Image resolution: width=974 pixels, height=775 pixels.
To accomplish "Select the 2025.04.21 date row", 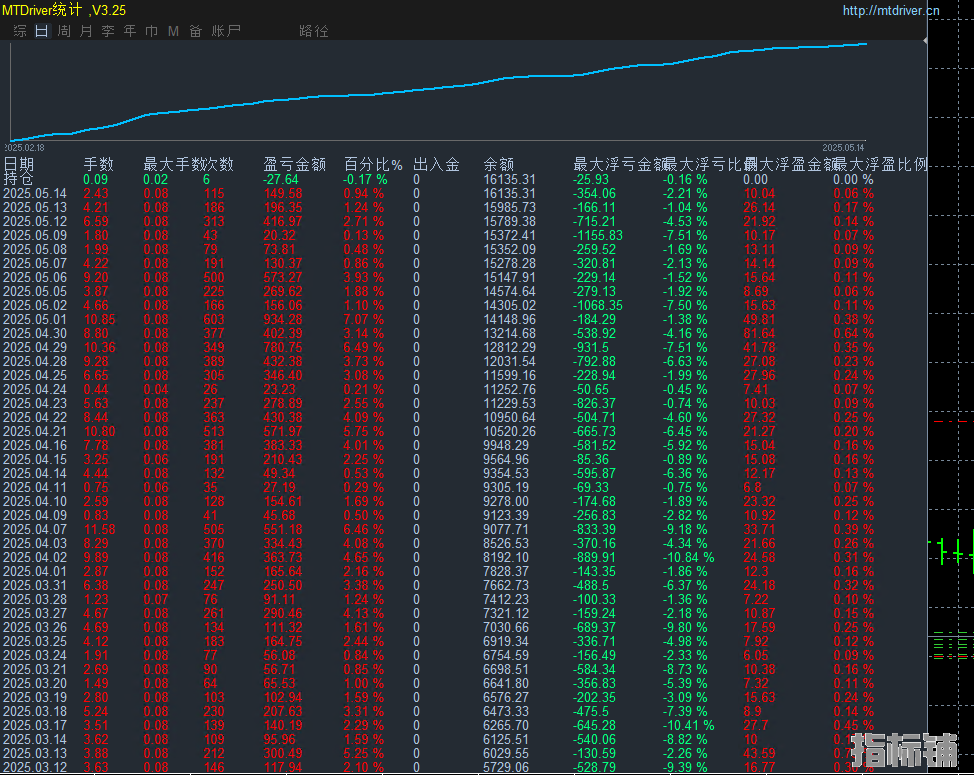I will [35, 431].
